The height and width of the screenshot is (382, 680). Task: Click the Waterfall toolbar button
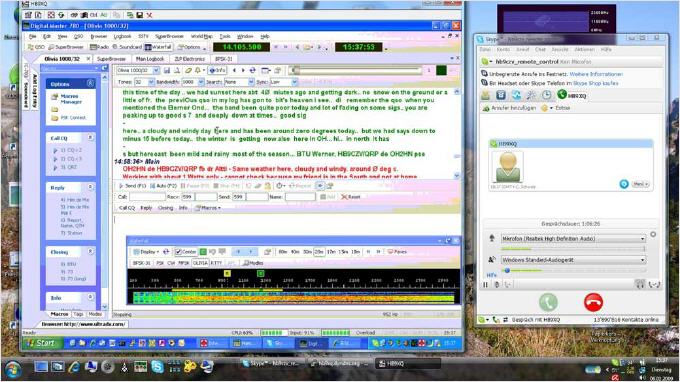(x=159, y=47)
